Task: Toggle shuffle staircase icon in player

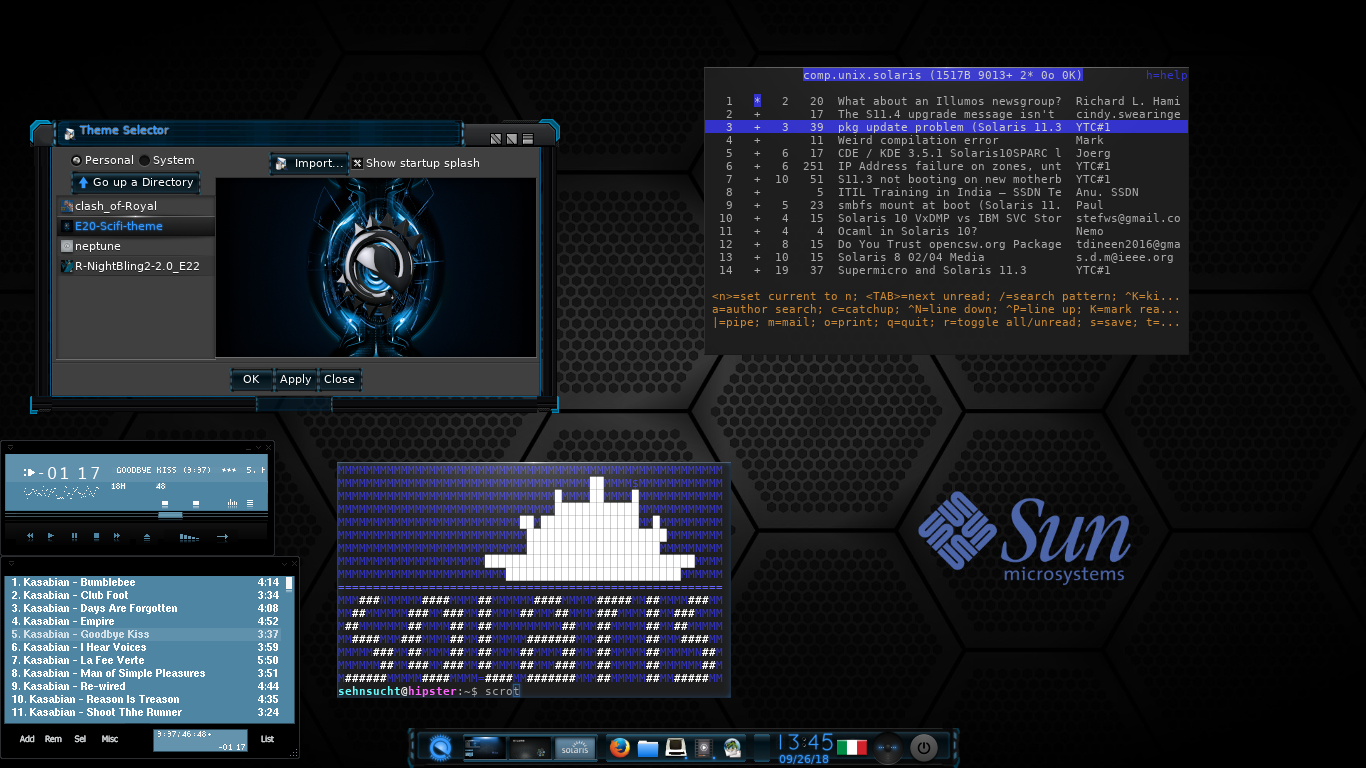Action: click(189, 536)
